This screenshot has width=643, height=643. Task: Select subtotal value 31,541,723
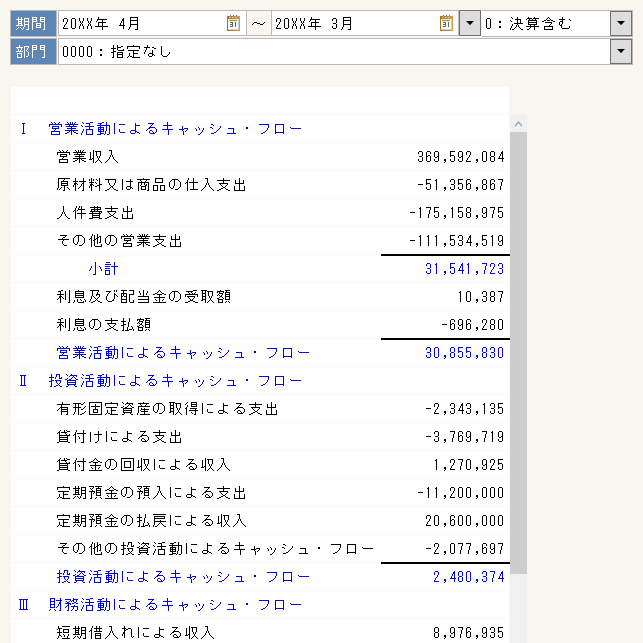[x=465, y=269]
